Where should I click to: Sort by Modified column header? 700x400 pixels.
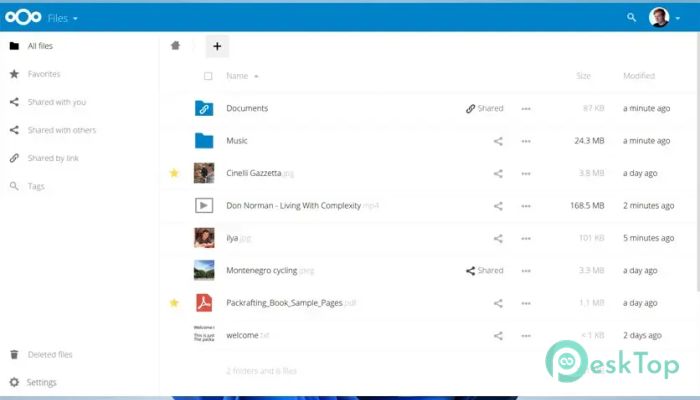point(639,76)
